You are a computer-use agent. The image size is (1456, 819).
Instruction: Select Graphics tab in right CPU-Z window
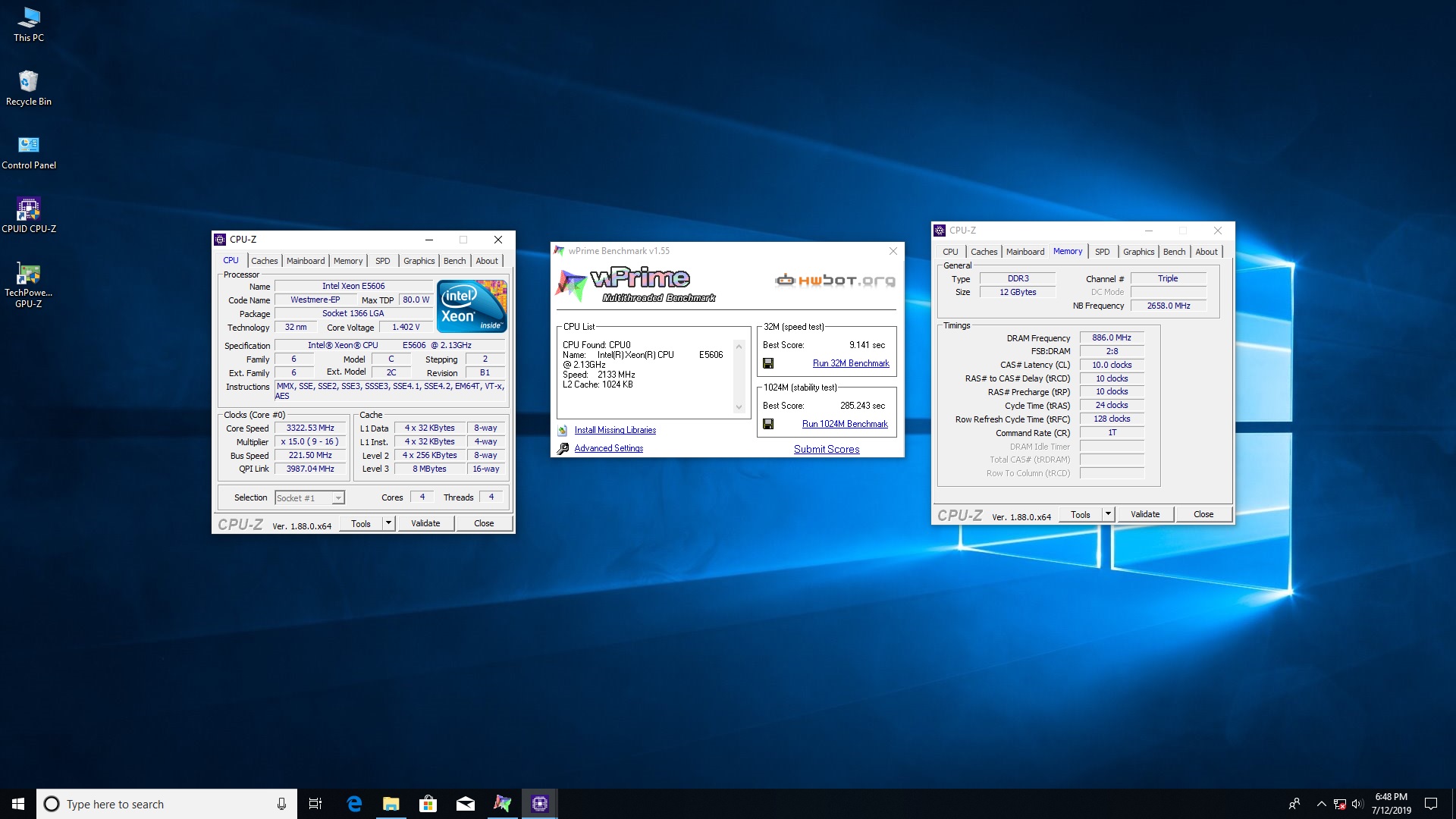(x=1138, y=252)
